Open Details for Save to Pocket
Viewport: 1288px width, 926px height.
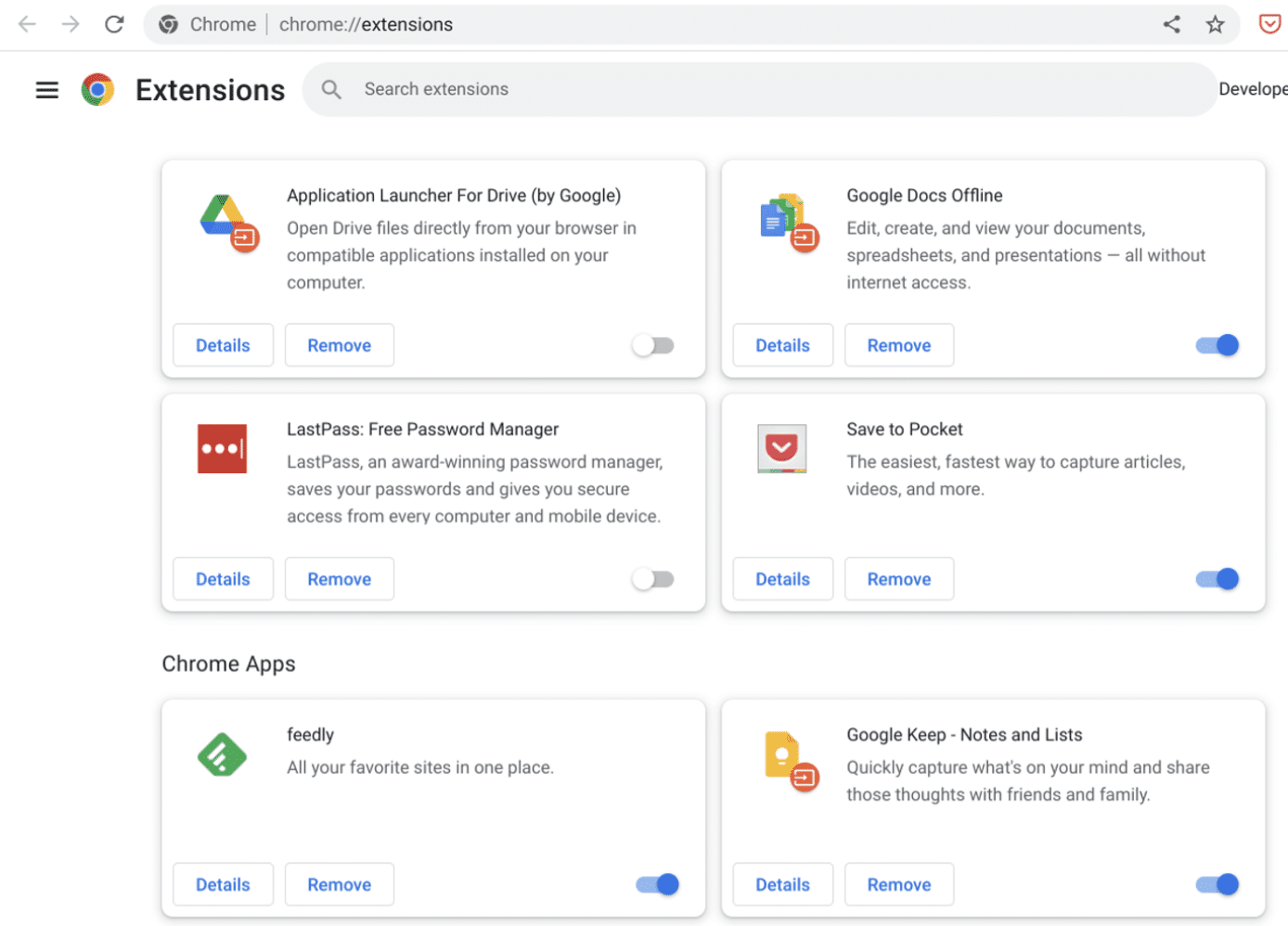click(782, 579)
